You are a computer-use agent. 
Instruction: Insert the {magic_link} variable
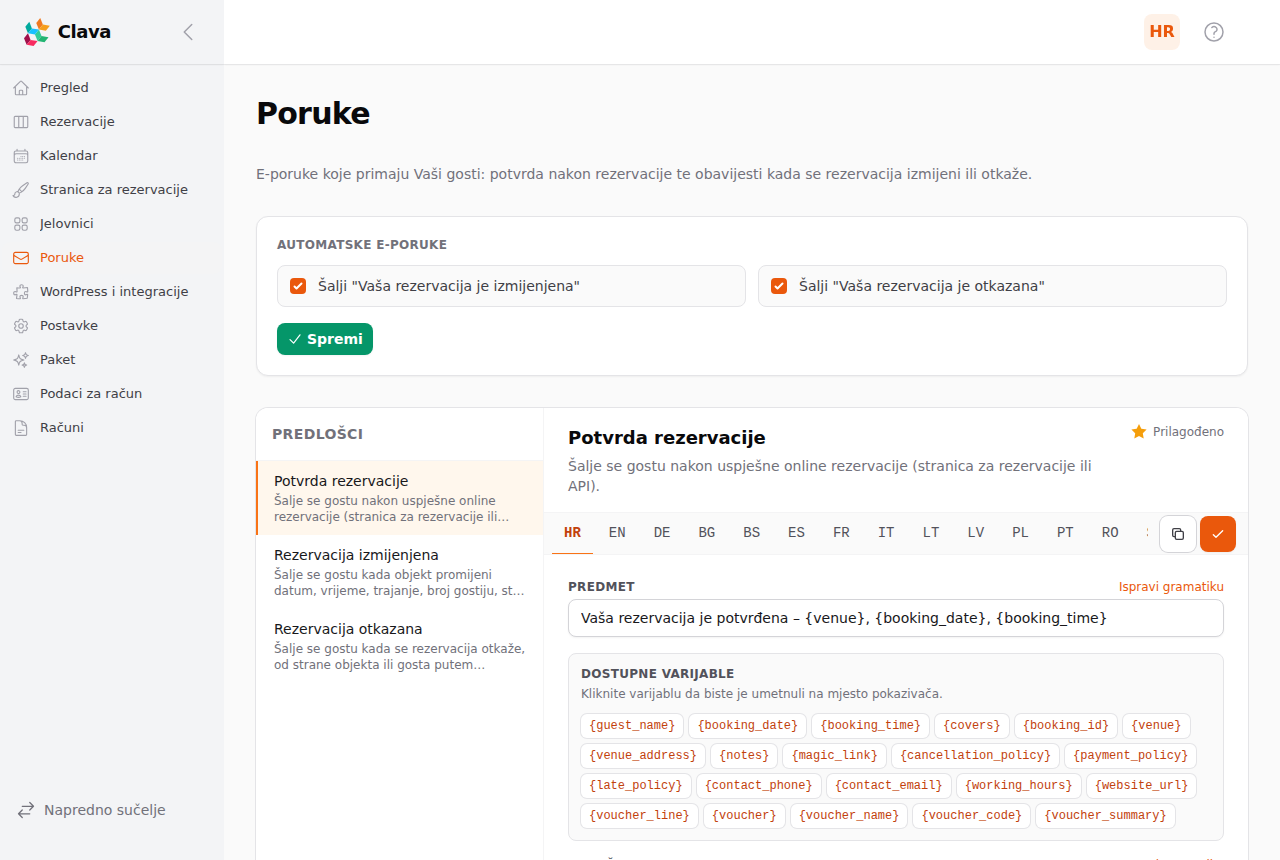[834, 756]
